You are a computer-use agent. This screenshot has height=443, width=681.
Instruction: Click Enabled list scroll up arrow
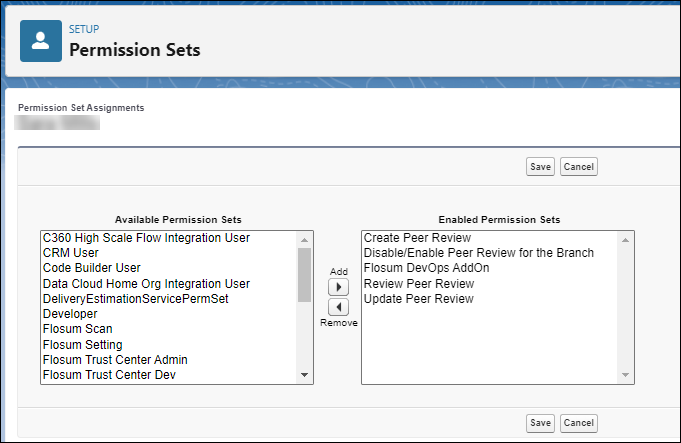[x=625, y=240]
